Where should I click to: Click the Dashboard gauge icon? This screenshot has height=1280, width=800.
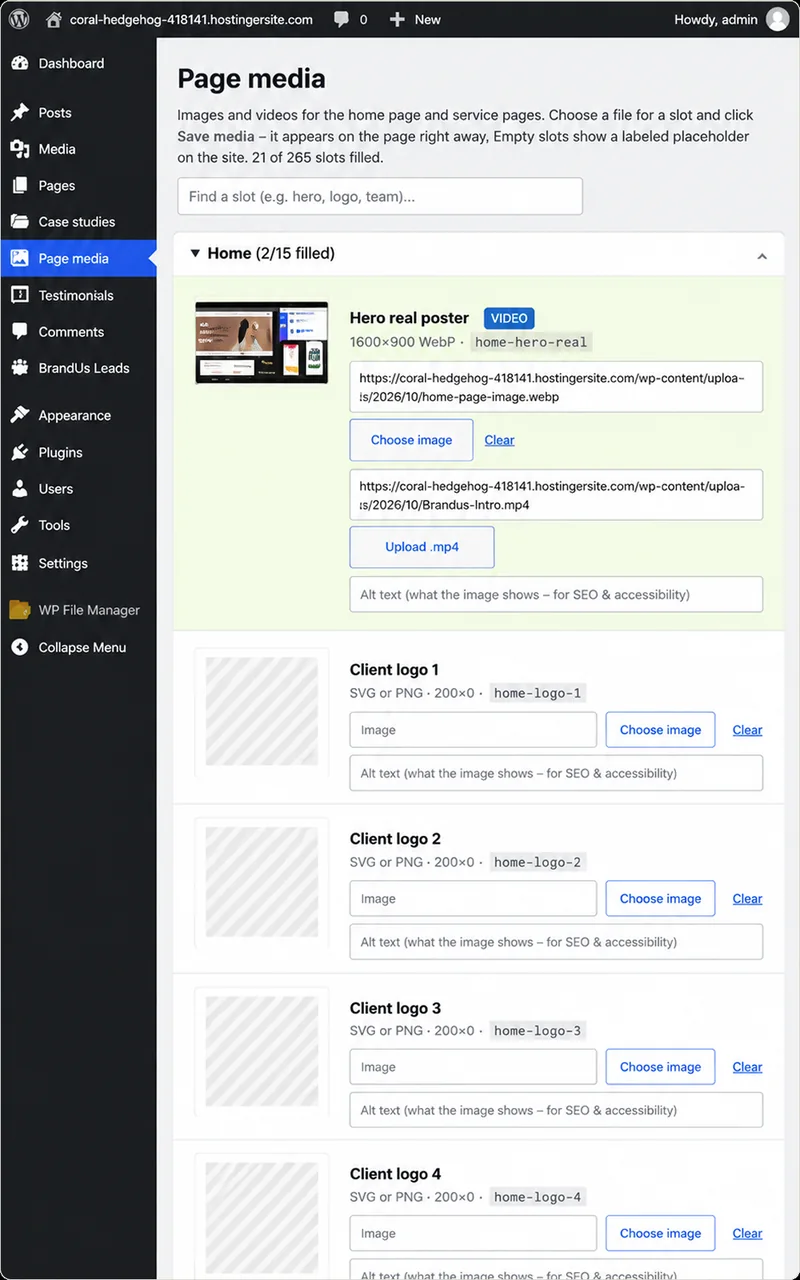pyautogui.click(x=20, y=63)
